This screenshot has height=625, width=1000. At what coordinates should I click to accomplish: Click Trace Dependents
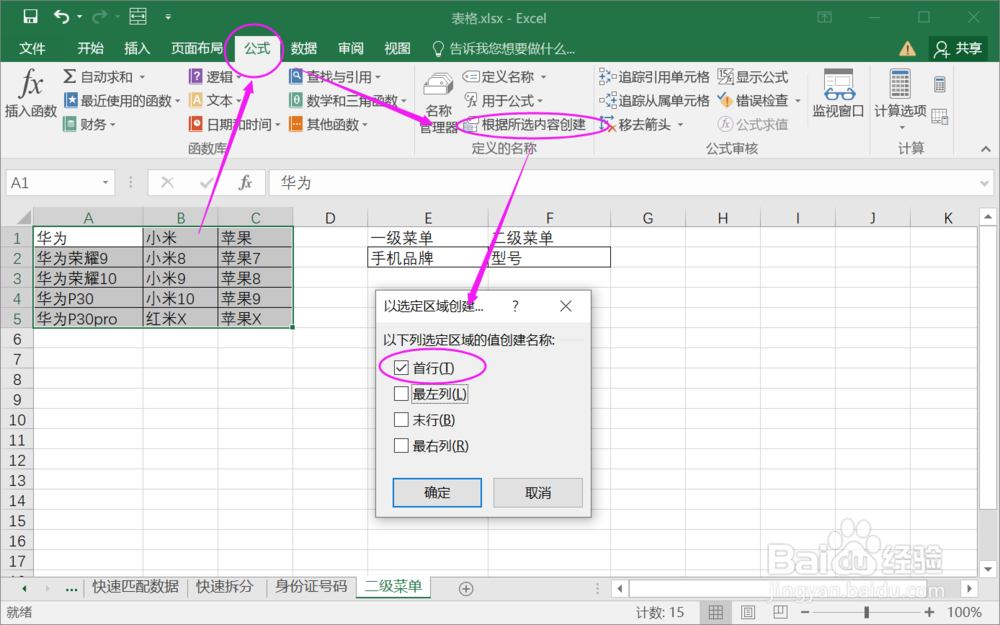(654, 100)
